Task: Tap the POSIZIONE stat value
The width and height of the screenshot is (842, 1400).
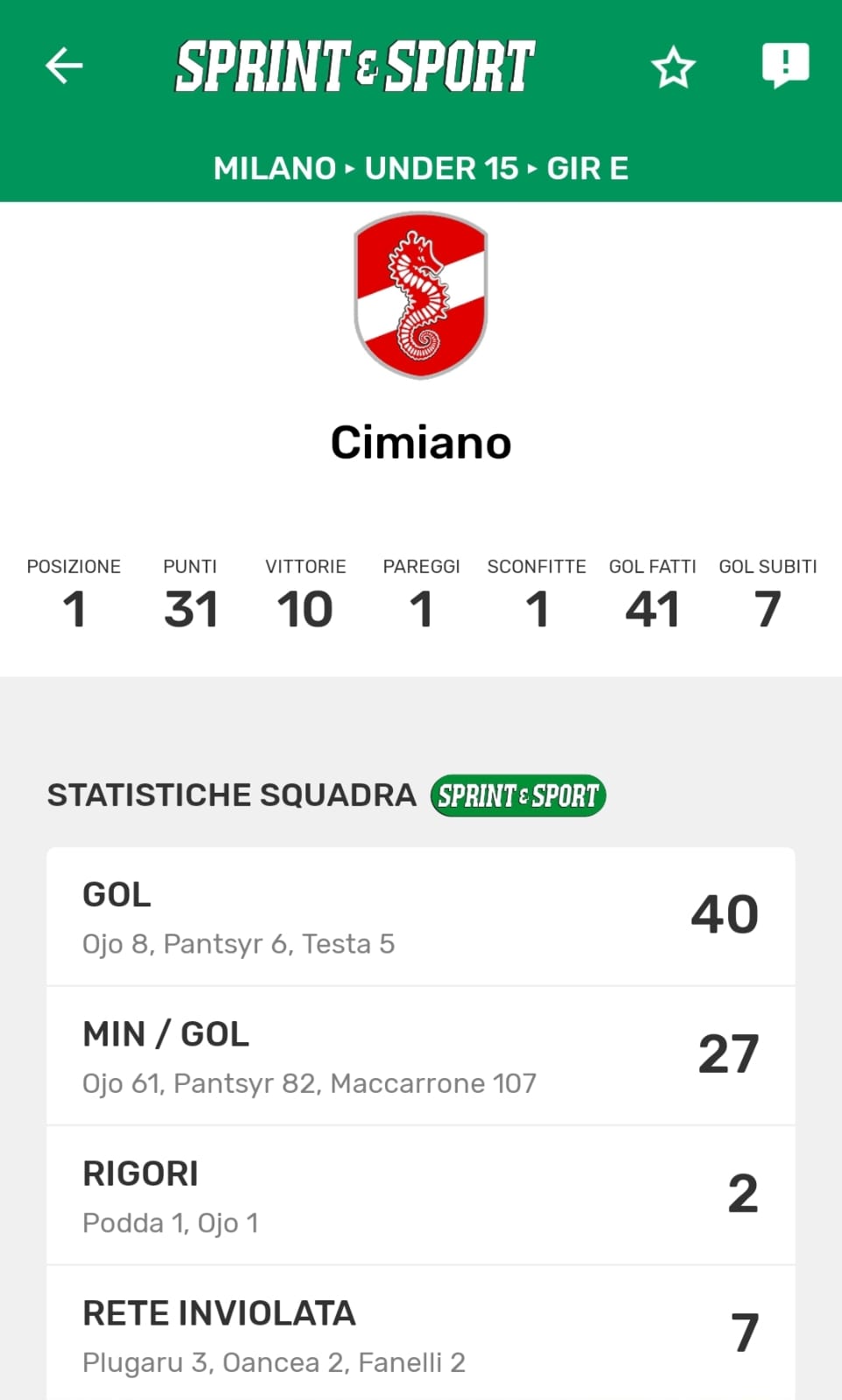Action: point(74,609)
